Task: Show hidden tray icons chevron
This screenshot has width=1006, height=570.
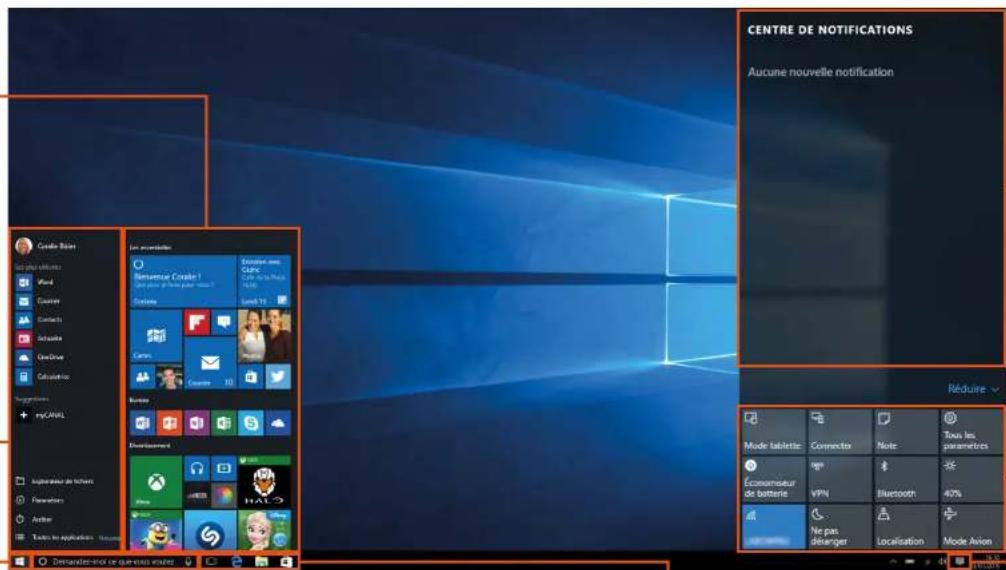Action: click(x=892, y=562)
